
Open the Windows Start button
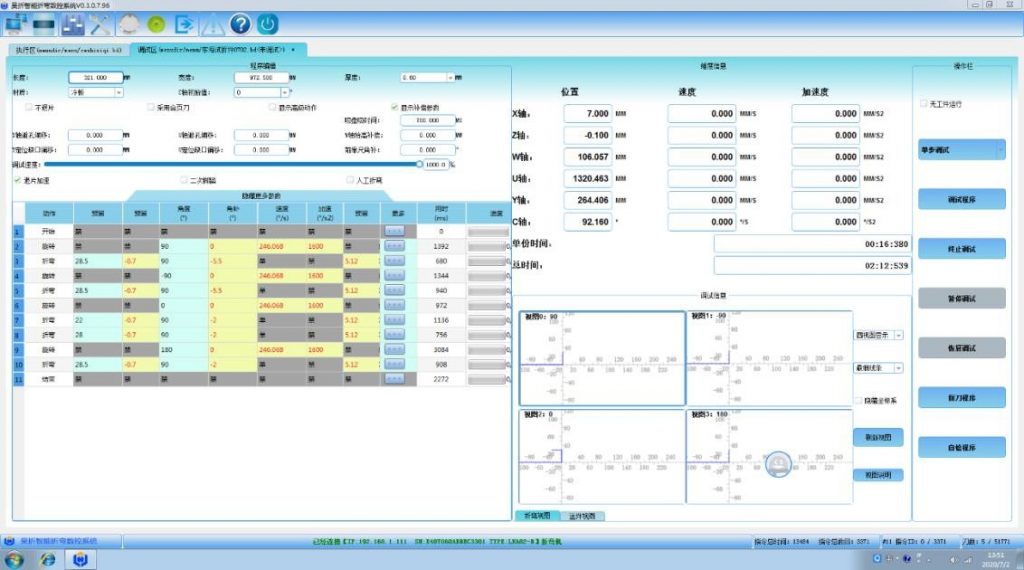tap(14, 560)
